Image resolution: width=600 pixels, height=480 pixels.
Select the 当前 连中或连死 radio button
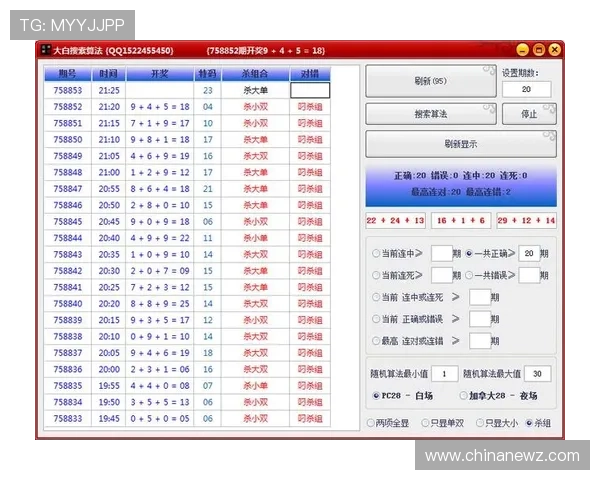tap(376, 297)
